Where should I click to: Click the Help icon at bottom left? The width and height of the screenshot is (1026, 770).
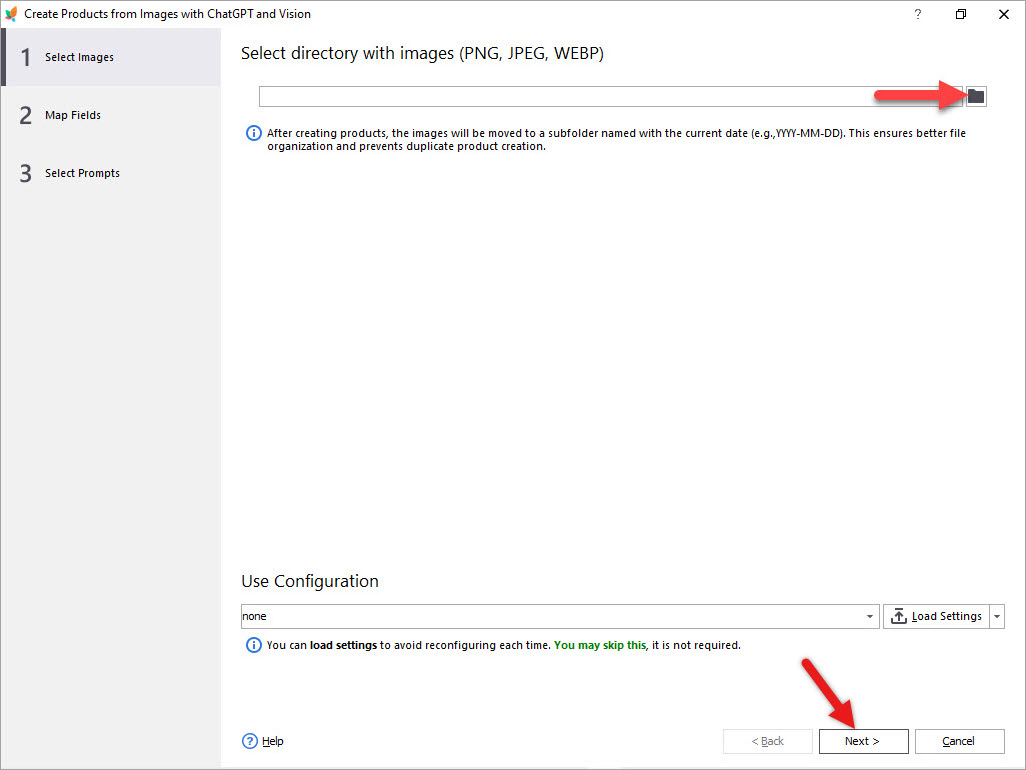pyautogui.click(x=250, y=741)
